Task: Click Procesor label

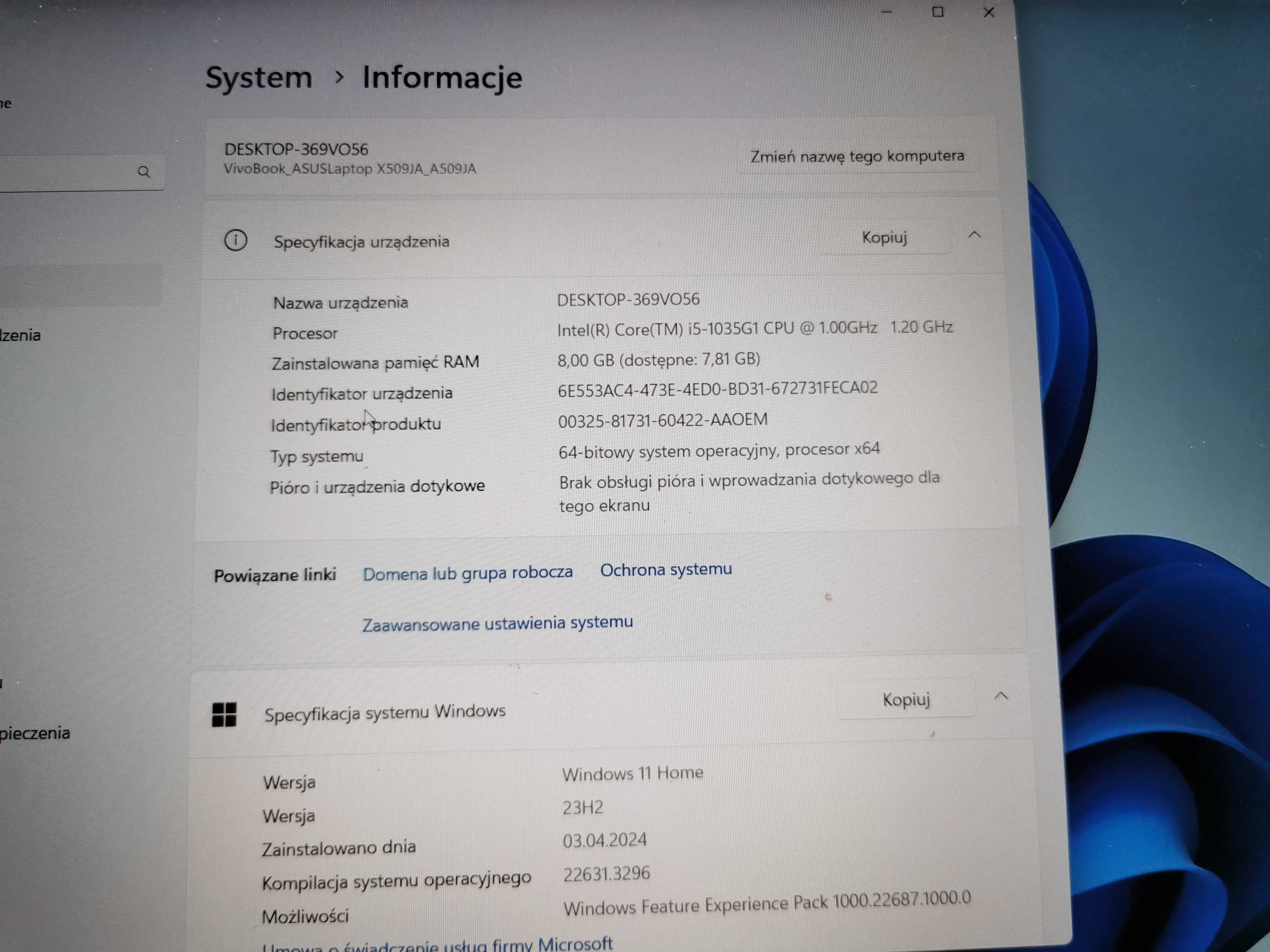Action: (x=305, y=333)
